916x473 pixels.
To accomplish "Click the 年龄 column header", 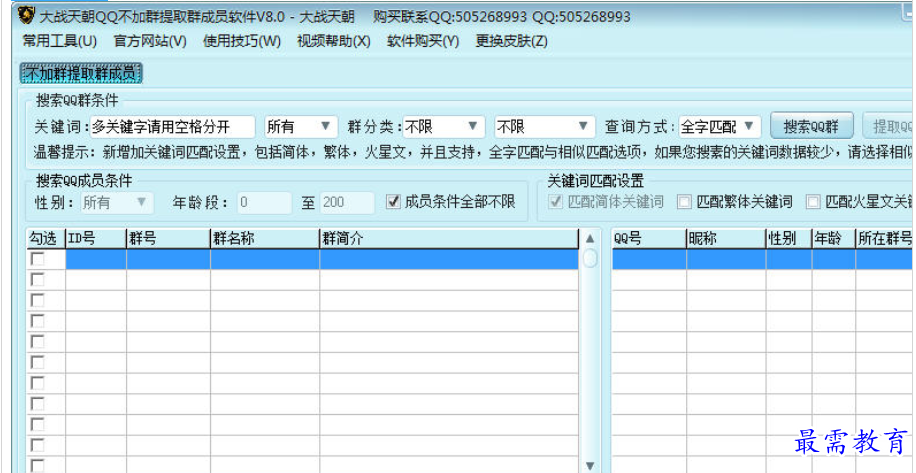I will (x=834, y=238).
